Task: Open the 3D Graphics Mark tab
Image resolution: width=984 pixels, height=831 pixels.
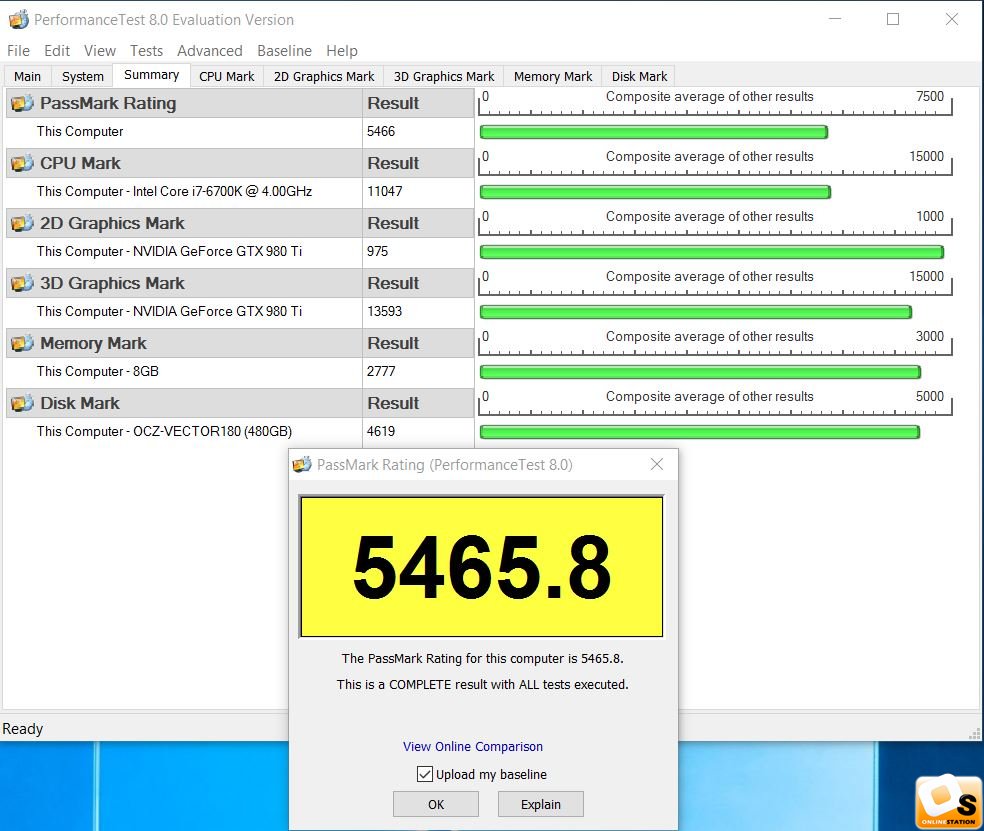Action: 444,77
